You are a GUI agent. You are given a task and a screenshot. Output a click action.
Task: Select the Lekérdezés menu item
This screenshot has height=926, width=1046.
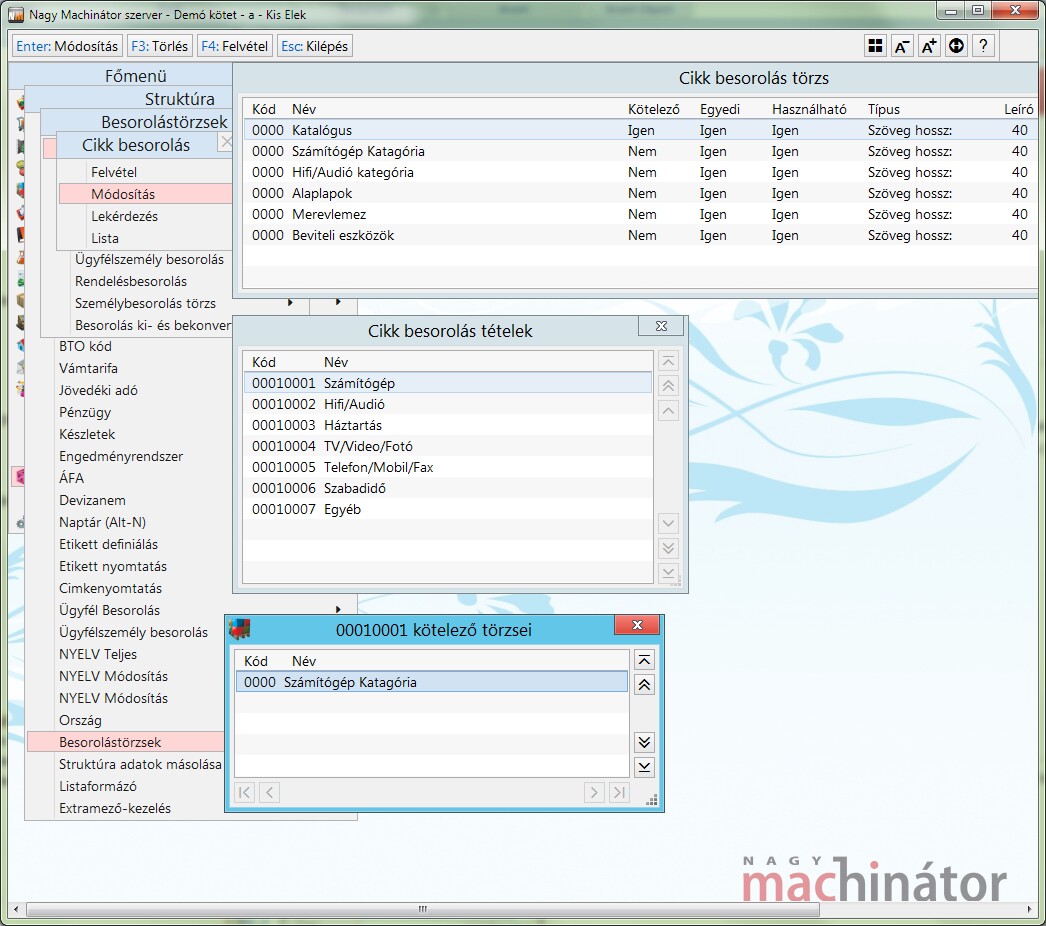pos(124,216)
